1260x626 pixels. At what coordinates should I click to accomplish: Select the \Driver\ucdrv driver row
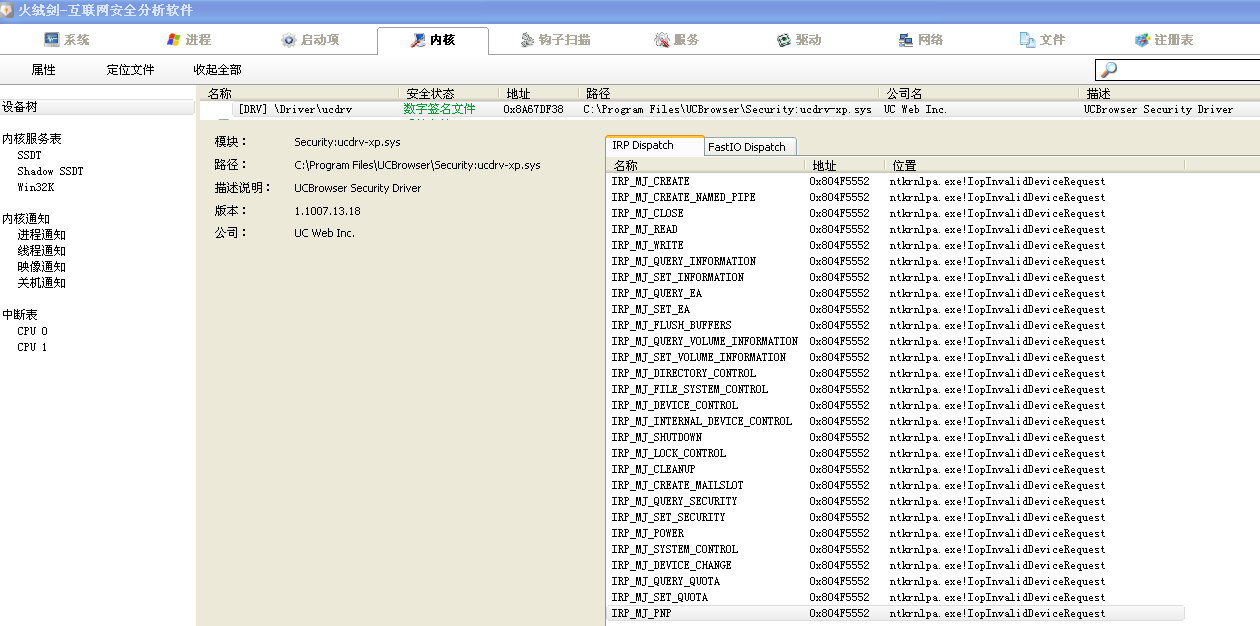click(728, 109)
